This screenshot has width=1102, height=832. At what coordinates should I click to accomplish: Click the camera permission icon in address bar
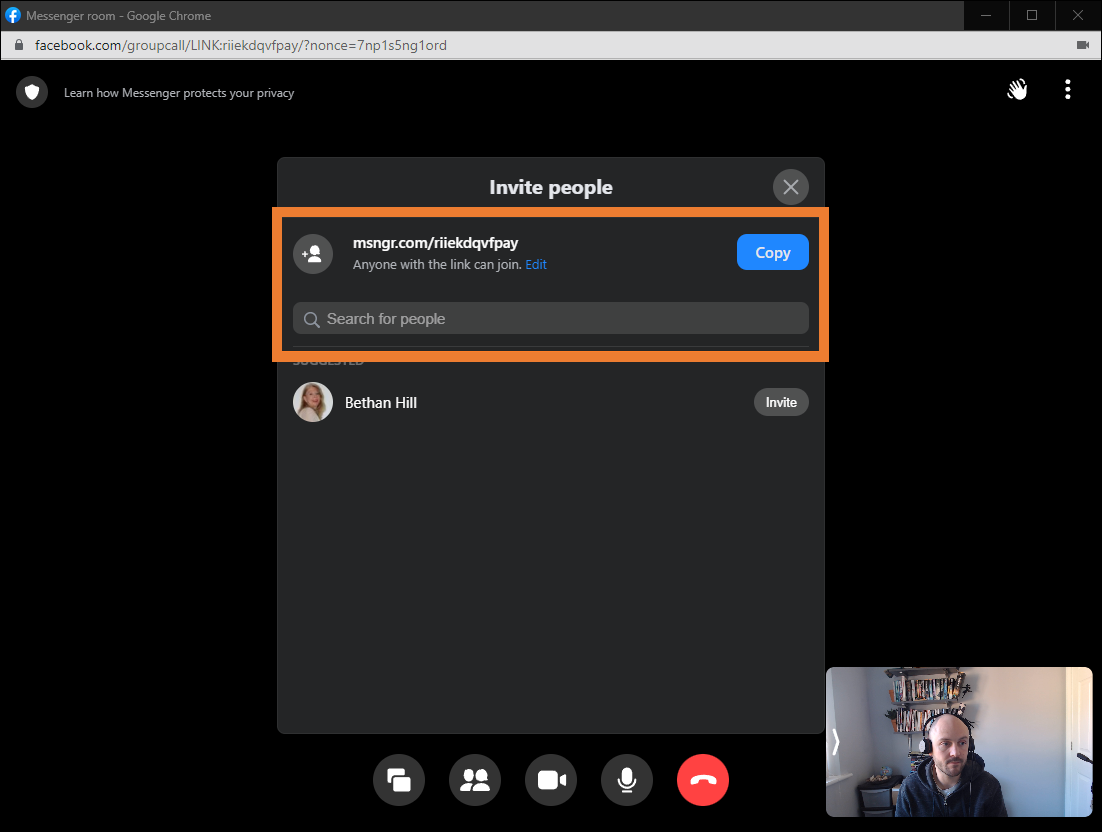[x=1082, y=45]
